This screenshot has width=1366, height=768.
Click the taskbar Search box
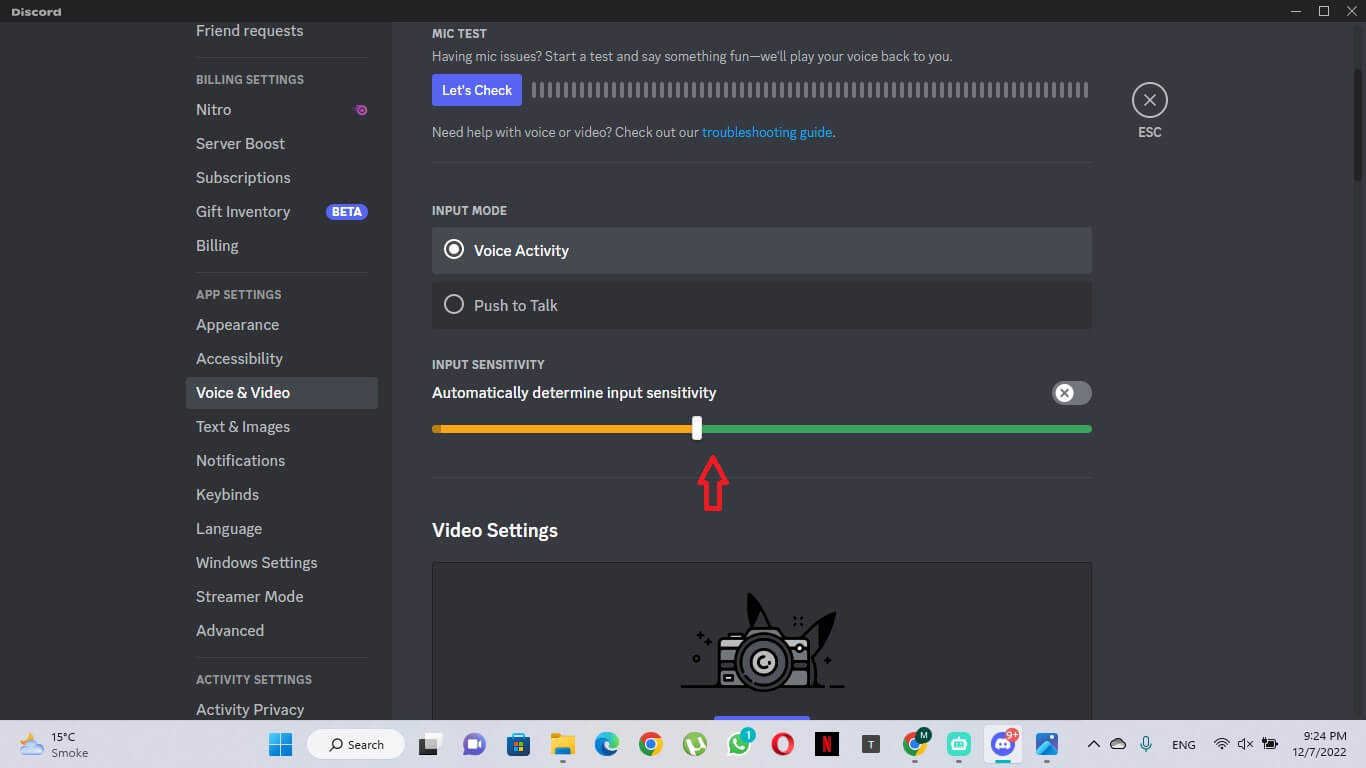coord(356,744)
